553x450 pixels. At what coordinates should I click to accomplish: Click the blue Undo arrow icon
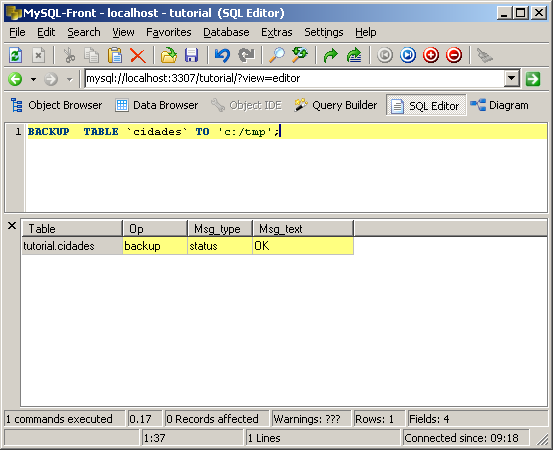pos(223,55)
